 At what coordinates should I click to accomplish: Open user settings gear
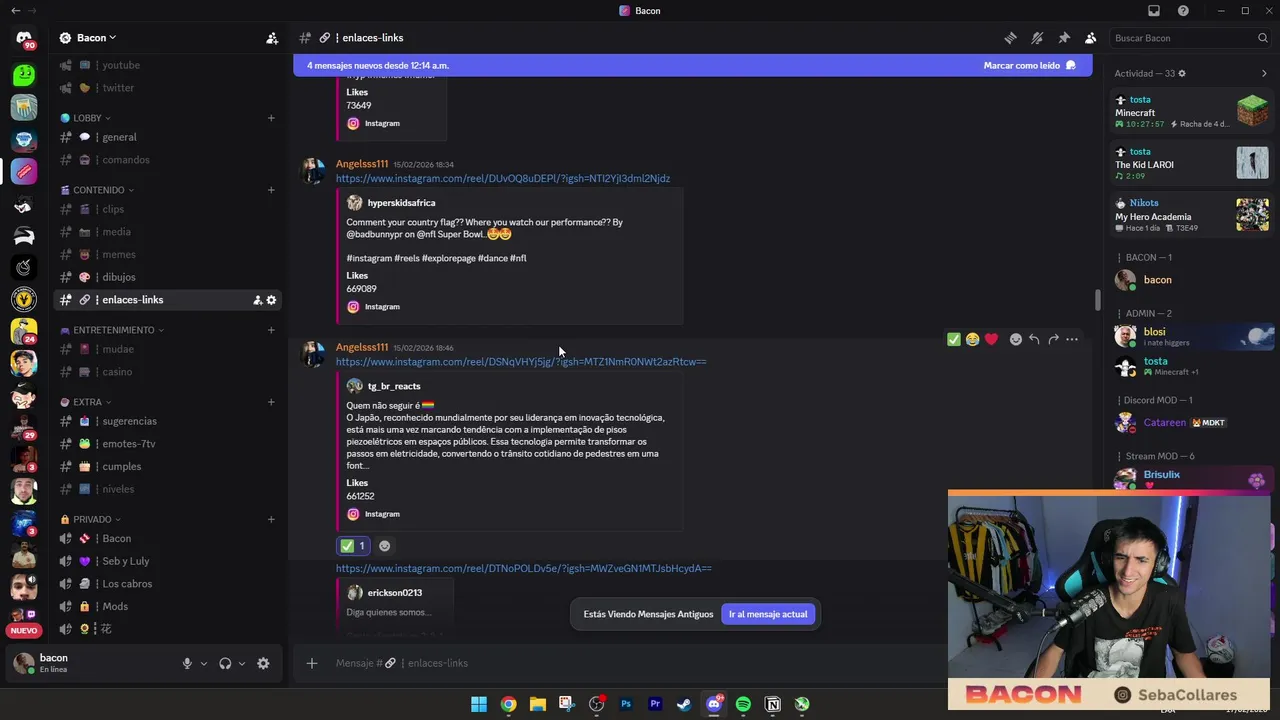[263, 663]
